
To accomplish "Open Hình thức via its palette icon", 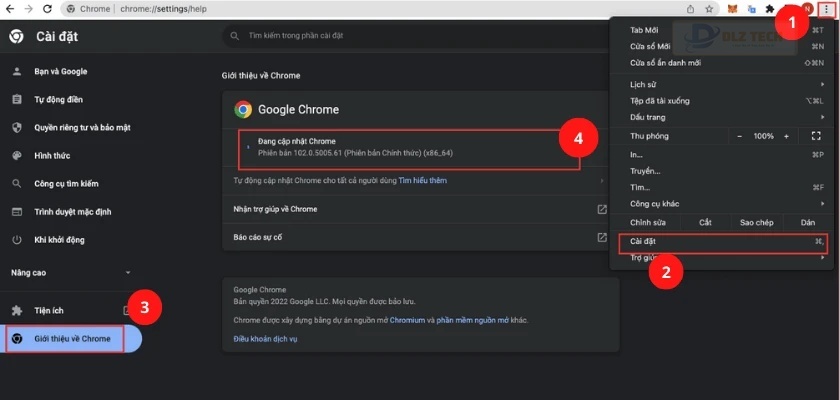I will tap(17, 156).
